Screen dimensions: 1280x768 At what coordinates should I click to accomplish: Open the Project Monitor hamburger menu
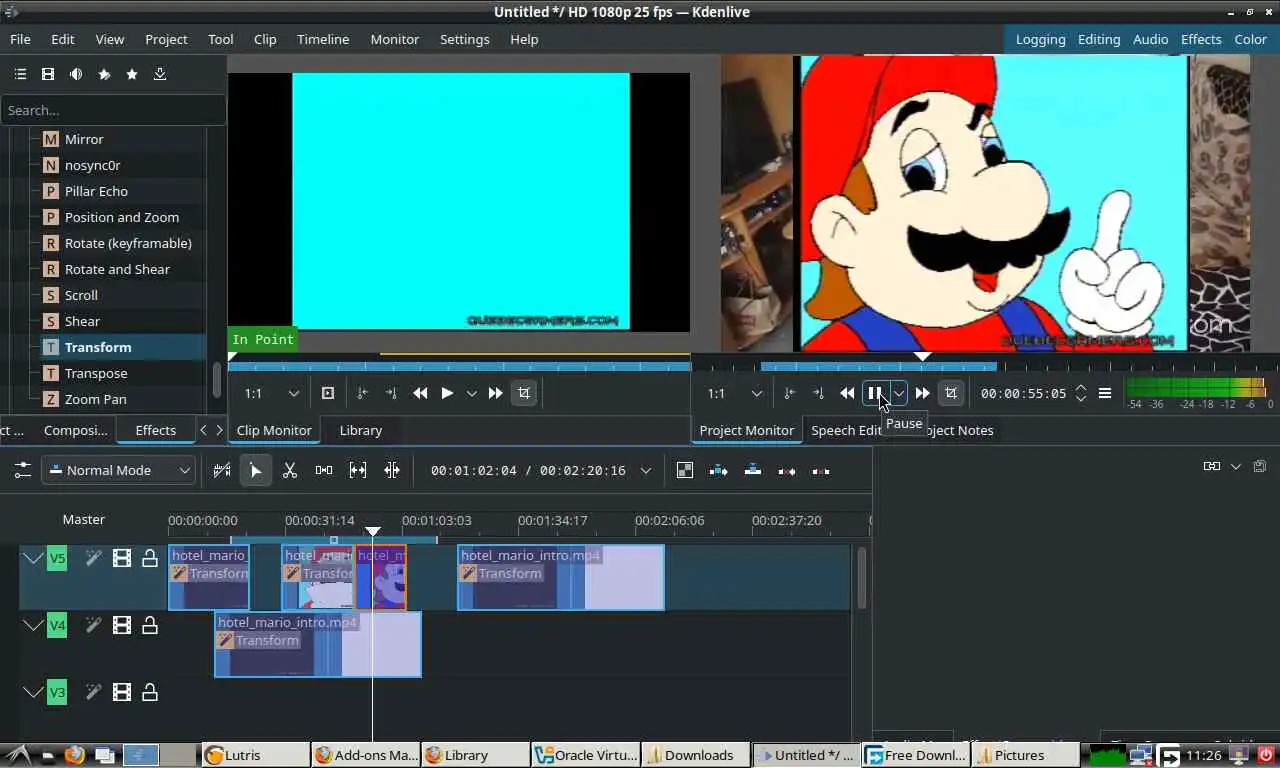1105,393
